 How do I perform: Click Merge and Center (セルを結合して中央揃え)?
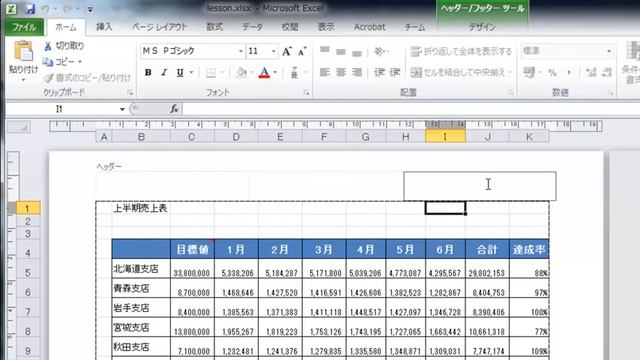457,72
